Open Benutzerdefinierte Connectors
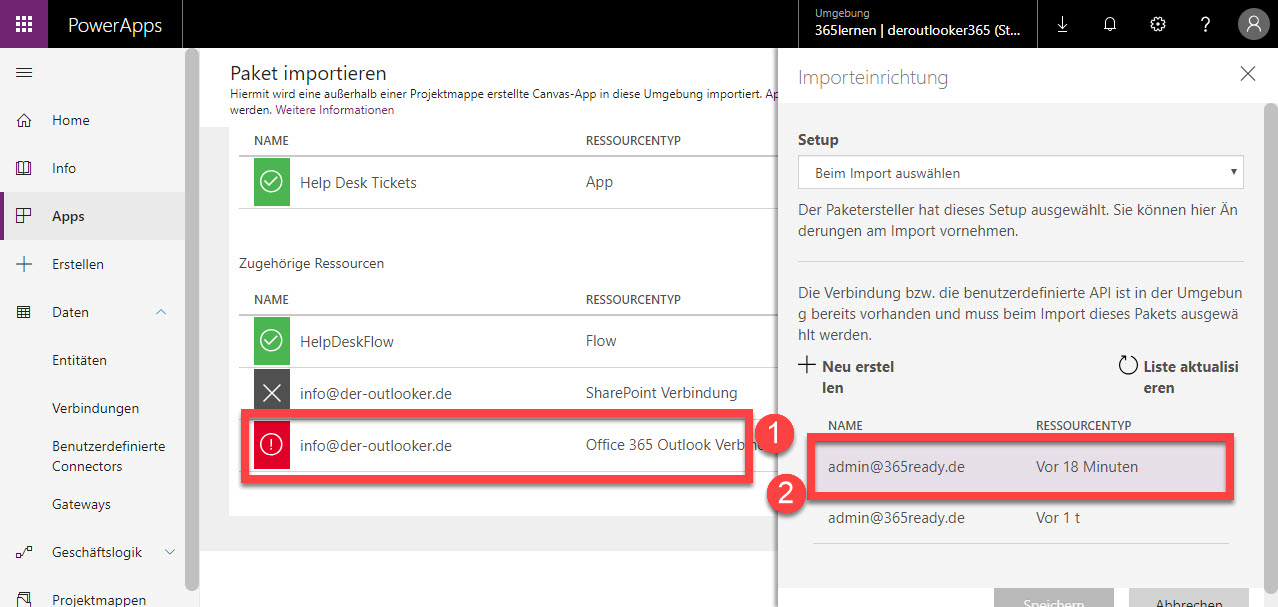 pyautogui.click(x=108, y=456)
